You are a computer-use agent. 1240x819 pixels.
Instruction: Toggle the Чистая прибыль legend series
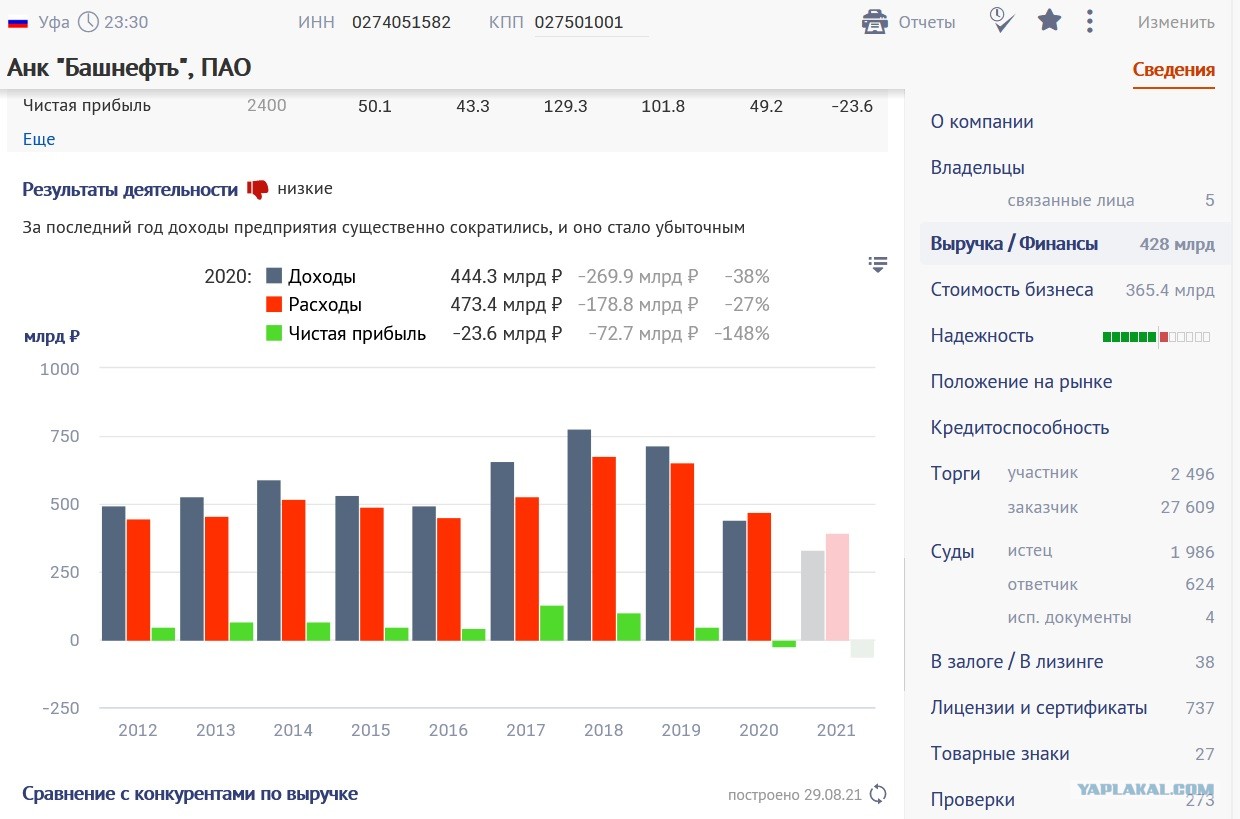point(346,334)
